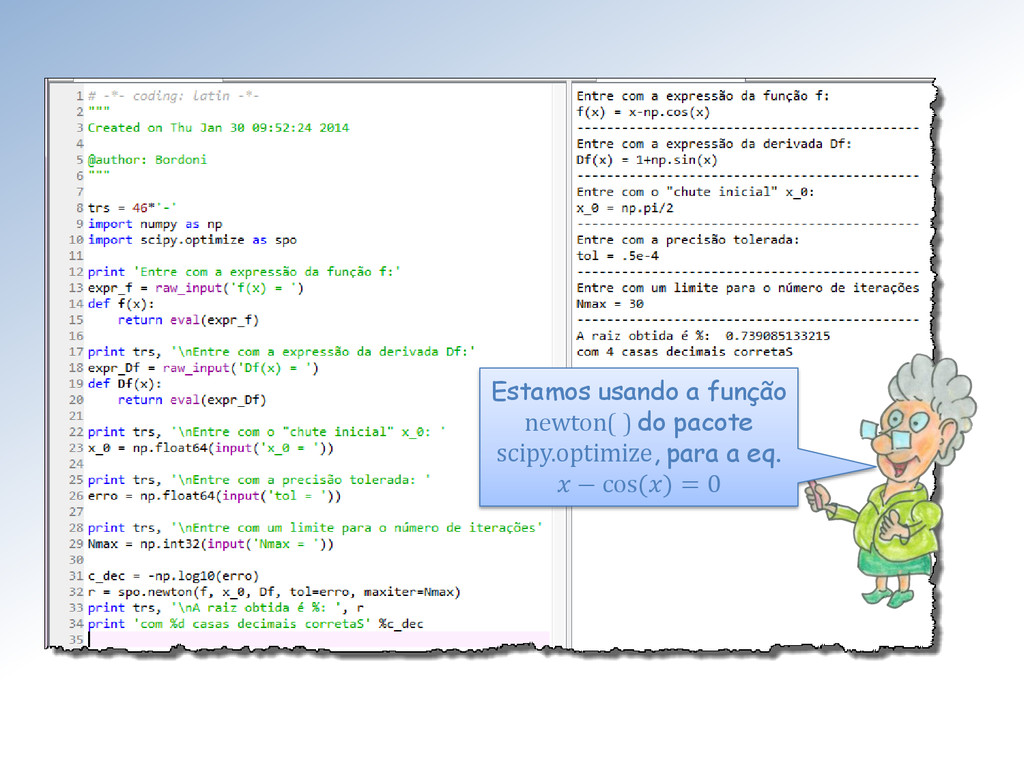Image resolution: width=1024 pixels, height=768 pixels.
Task: Click console prompt 'Entre com a precisão tolerada:'
Action: (x=688, y=240)
